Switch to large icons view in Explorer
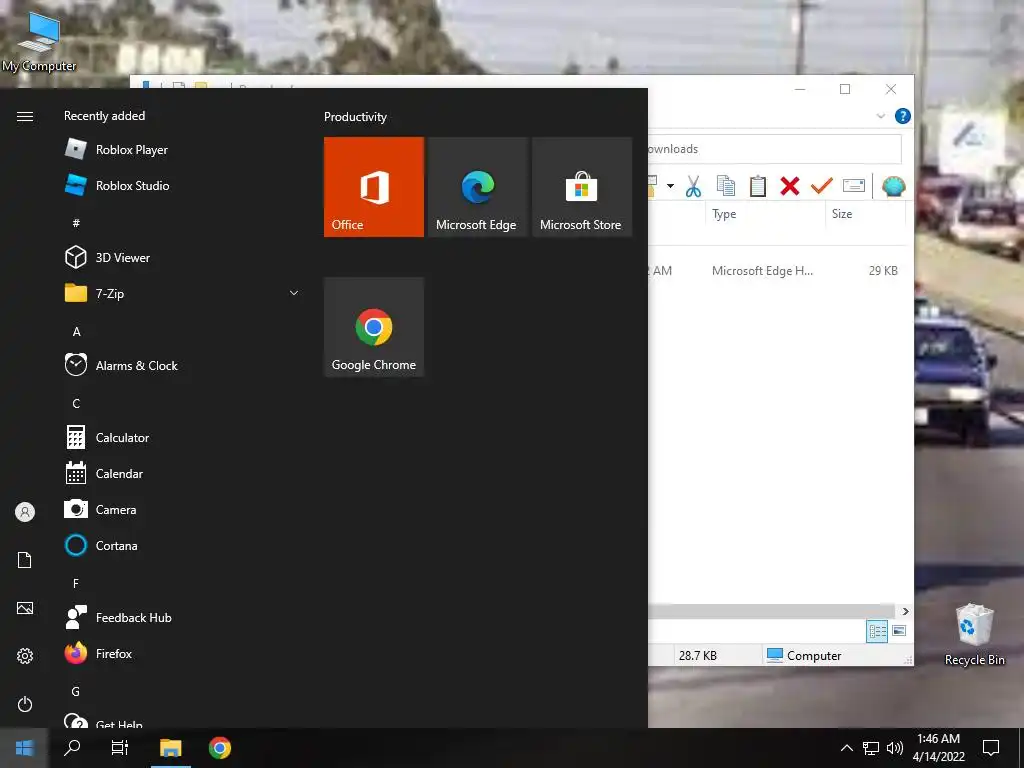 coord(899,631)
